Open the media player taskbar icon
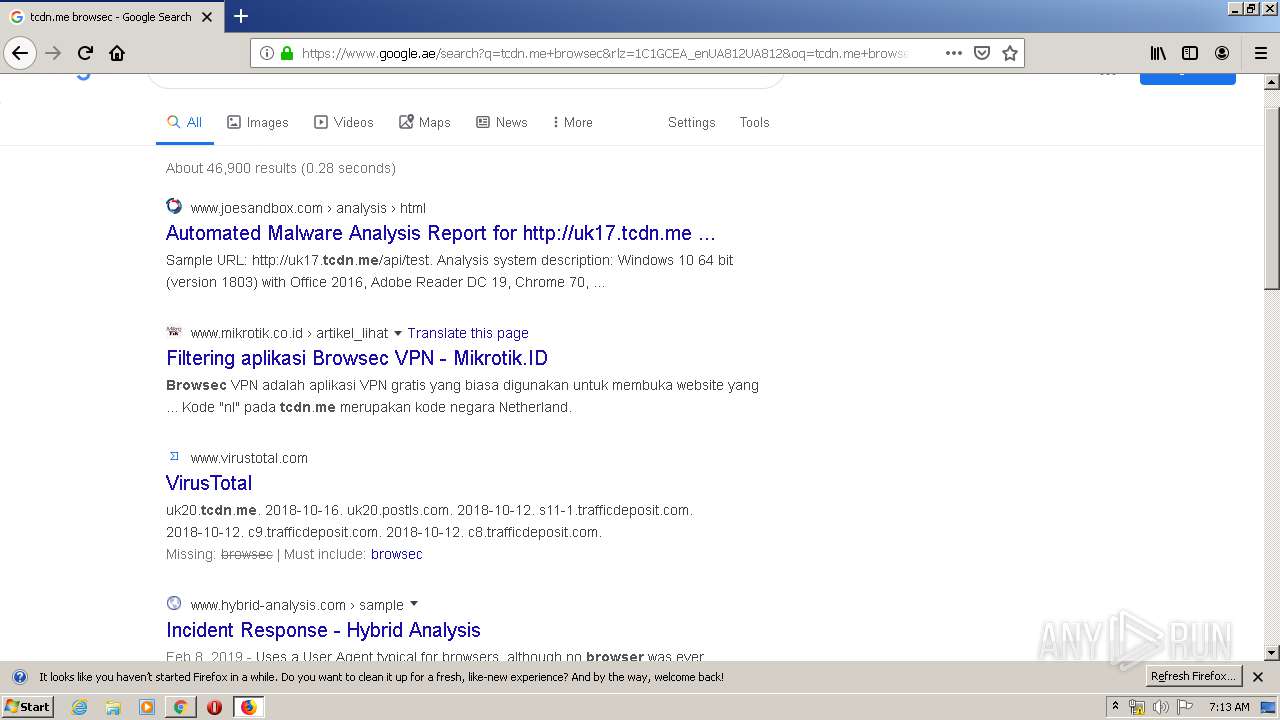Viewport: 1280px width, 720px height. coord(147,707)
